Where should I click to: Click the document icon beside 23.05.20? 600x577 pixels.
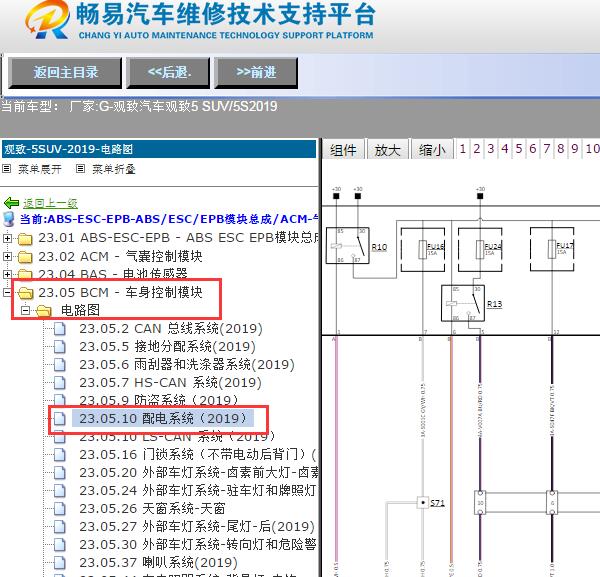[x=60, y=473]
